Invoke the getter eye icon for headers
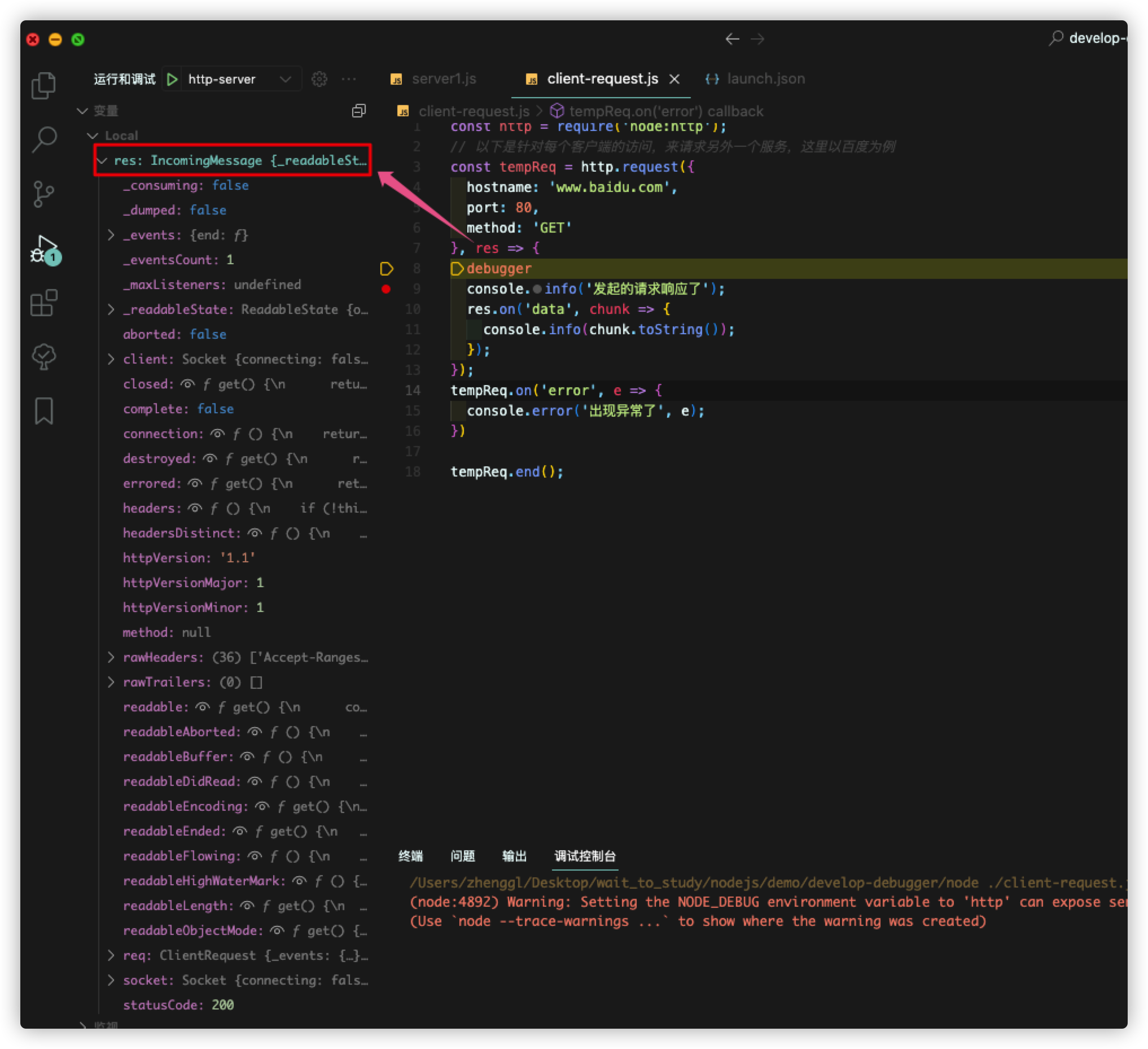The image size is (1148, 1049). point(195,509)
